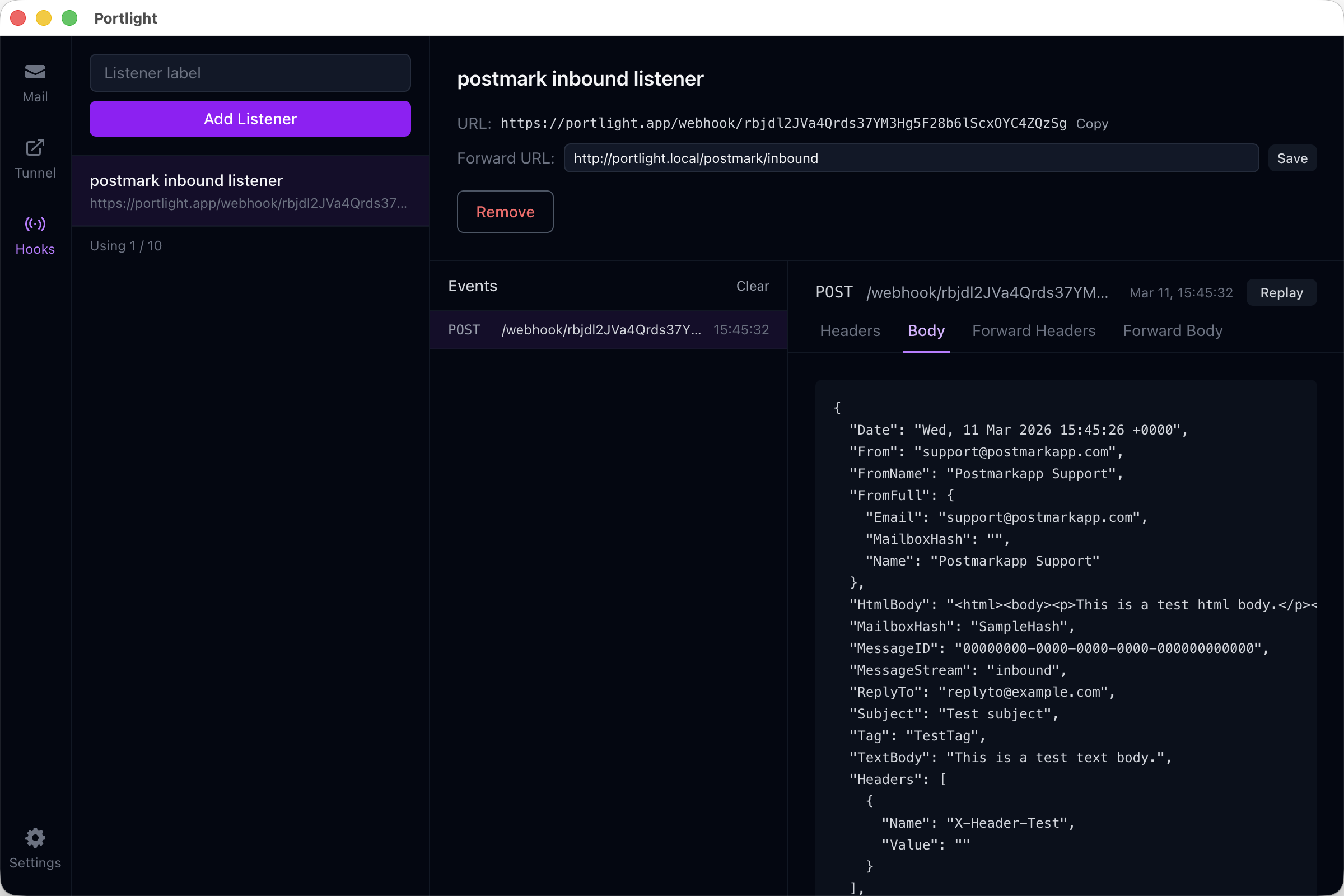Remove the postmark inbound listener
The image size is (1344, 896).
pyautogui.click(x=505, y=212)
